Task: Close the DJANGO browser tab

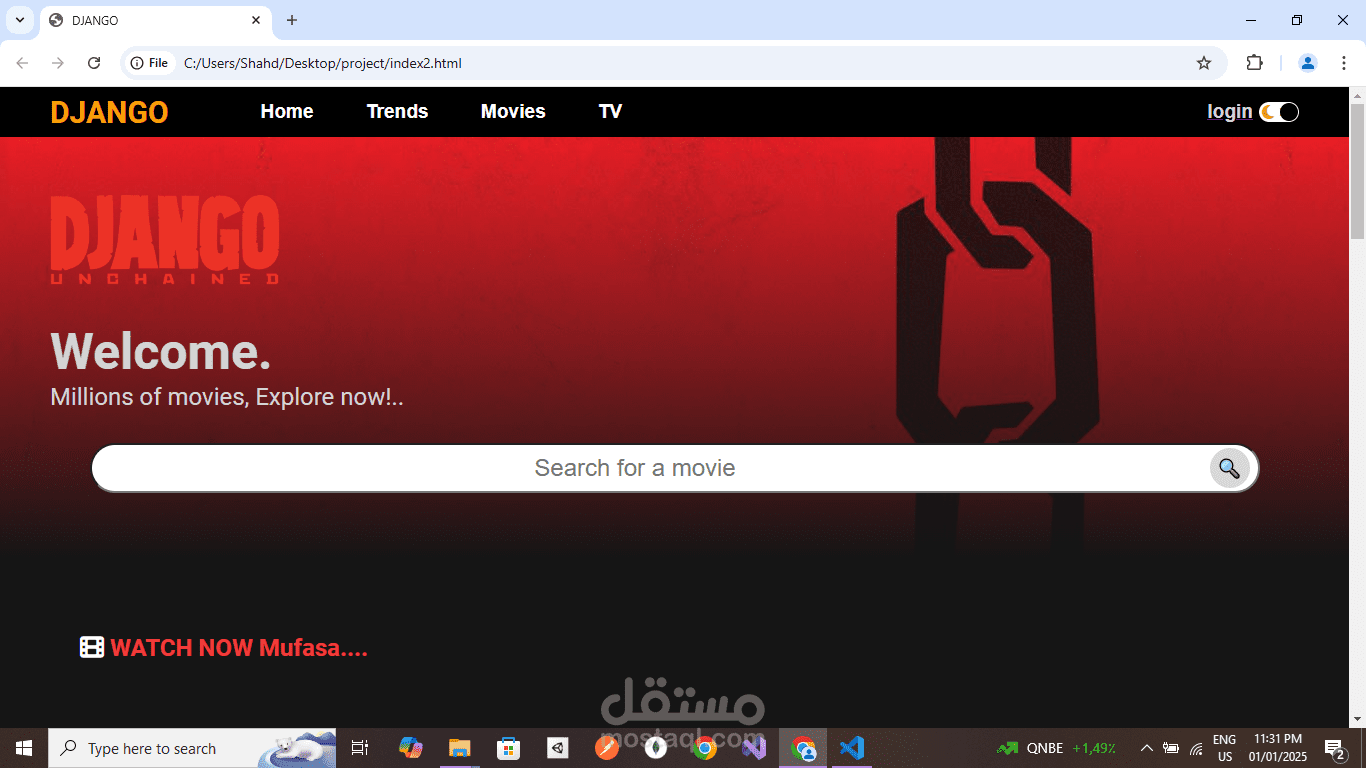Action: click(x=256, y=20)
